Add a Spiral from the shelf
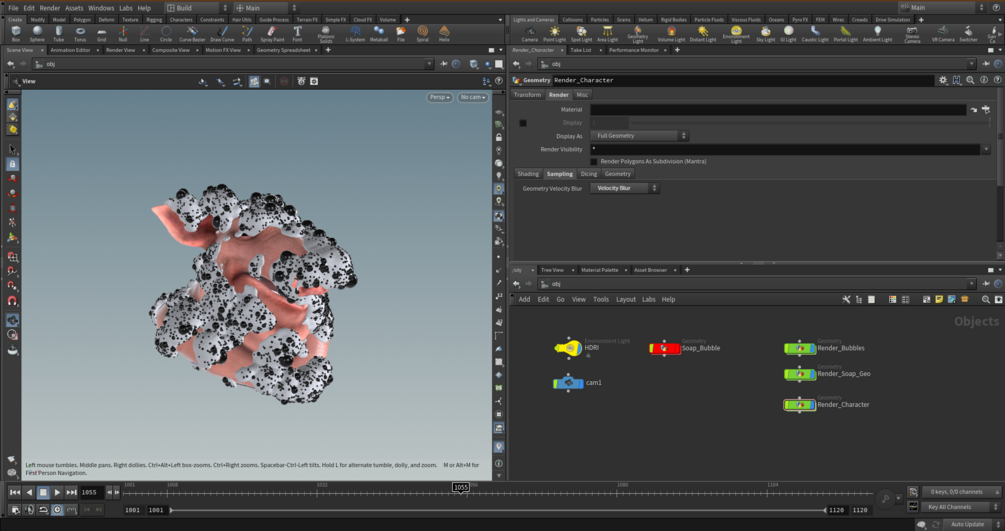The image size is (1005, 531). tap(422, 33)
